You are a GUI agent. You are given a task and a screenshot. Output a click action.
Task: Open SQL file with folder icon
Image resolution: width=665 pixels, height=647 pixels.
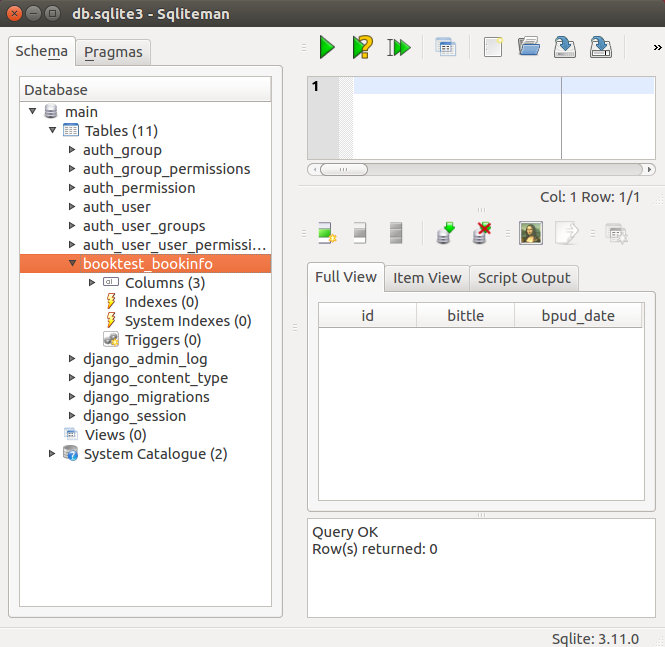click(529, 47)
